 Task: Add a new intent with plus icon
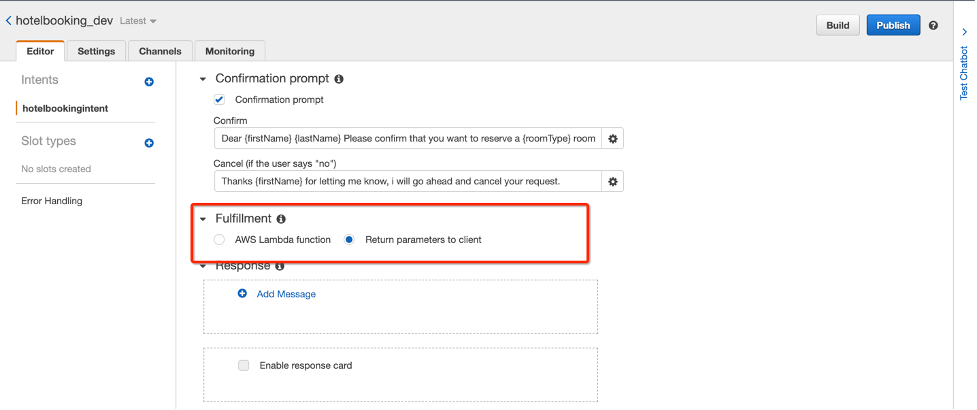pyautogui.click(x=149, y=82)
